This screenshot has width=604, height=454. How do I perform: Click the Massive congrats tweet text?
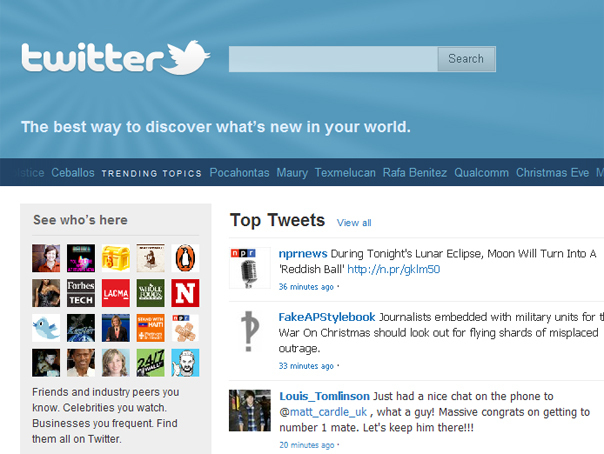[435, 412]
